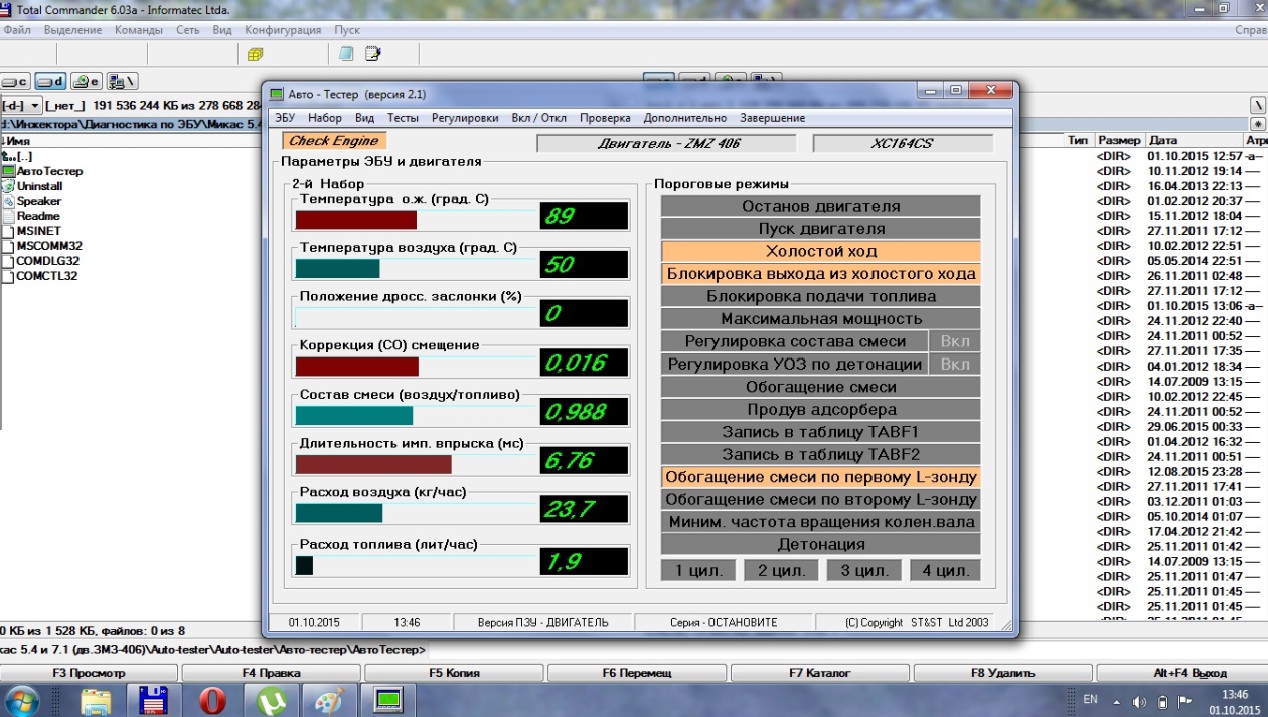
Task: Open the Завершение menu
Action: coord(772,118)
